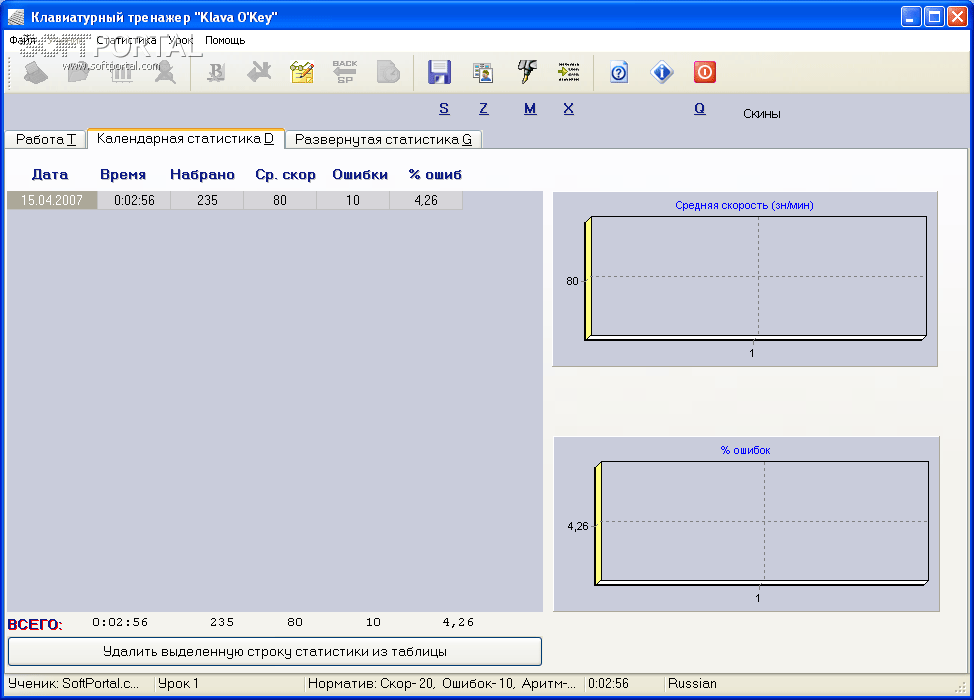Click the grayed letter B toolbar icon
The image size is (974, 700).
click(x=216, y=73)
